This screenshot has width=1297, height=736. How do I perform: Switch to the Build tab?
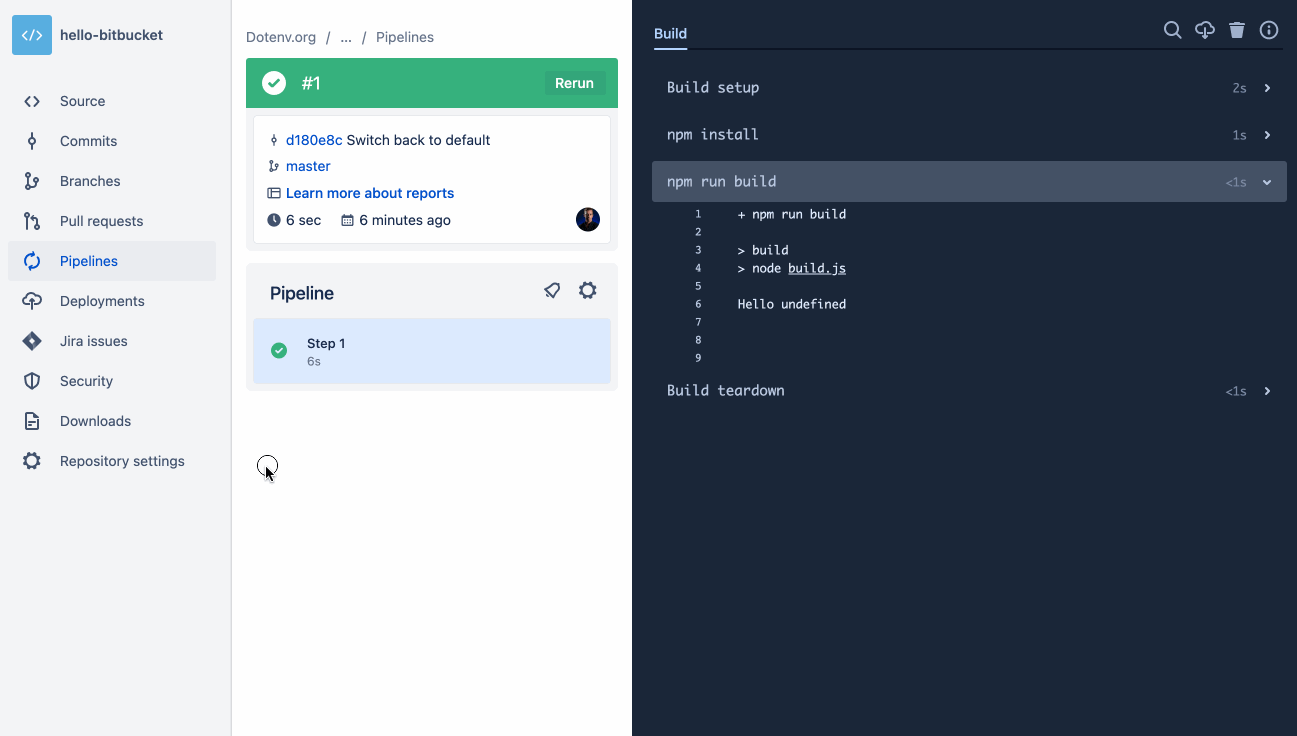click(670, 33)
